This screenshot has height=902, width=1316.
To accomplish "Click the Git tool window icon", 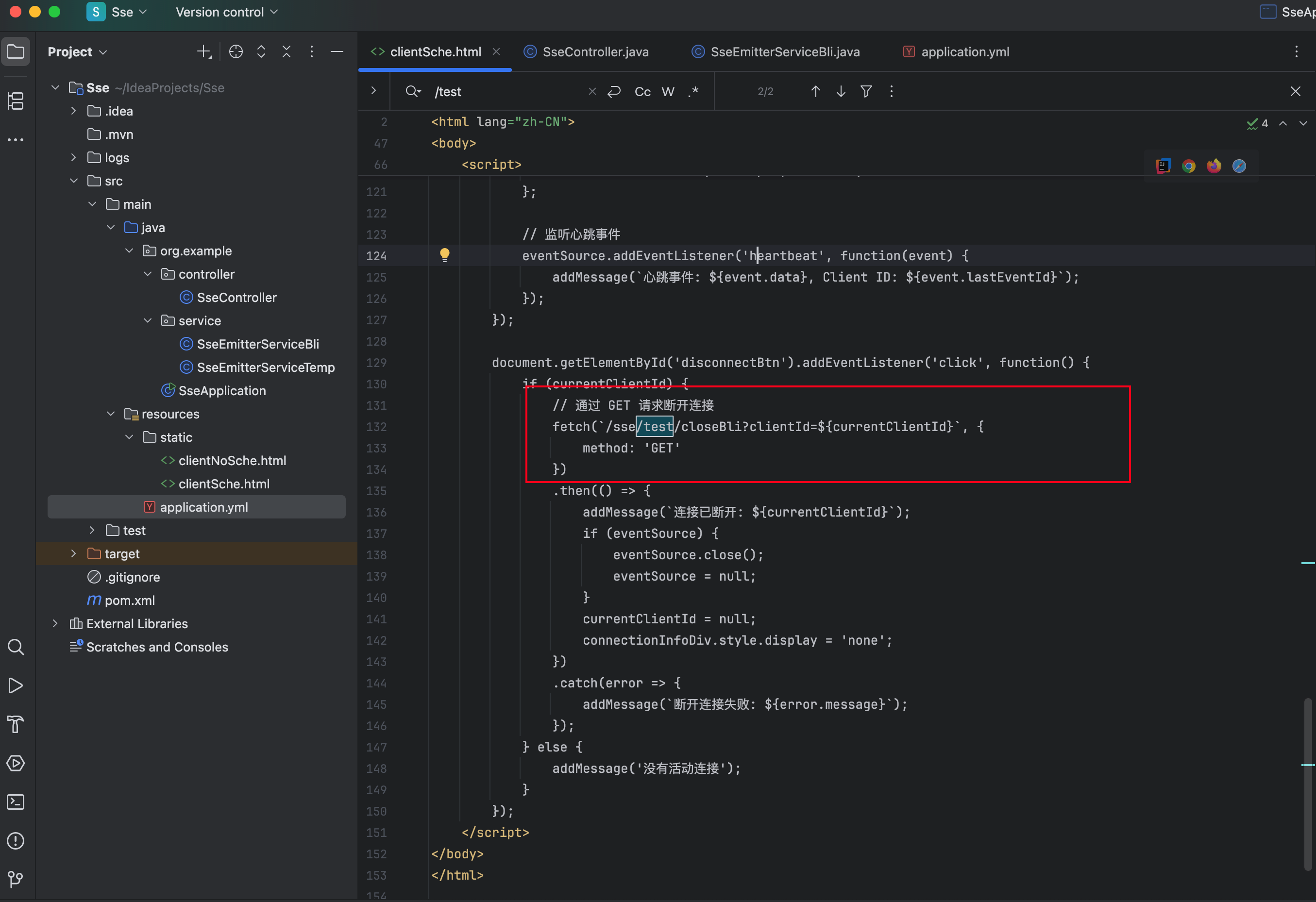I will pos(15,879).
